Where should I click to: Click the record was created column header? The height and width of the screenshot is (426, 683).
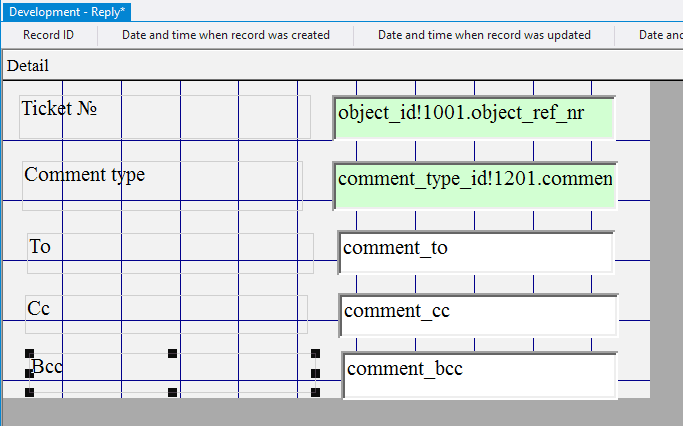[226, 35]
